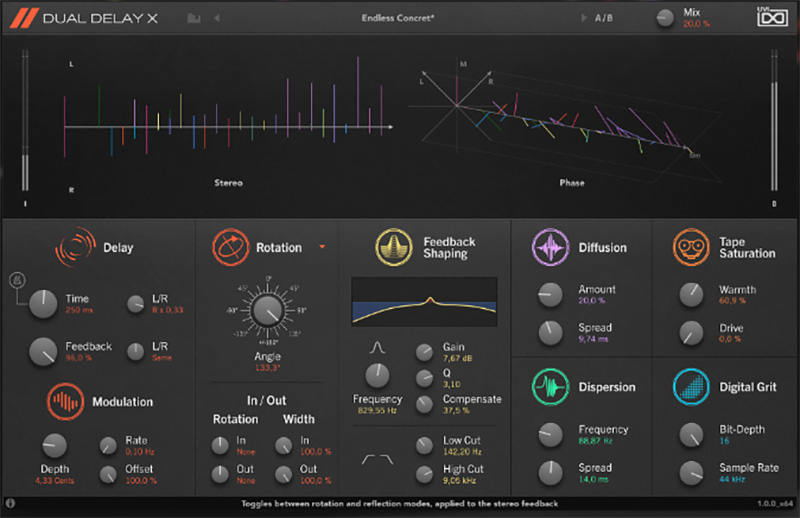Go to the next preset arrow
The height and width of the screenshot is (518, 800).
point(584,18)
